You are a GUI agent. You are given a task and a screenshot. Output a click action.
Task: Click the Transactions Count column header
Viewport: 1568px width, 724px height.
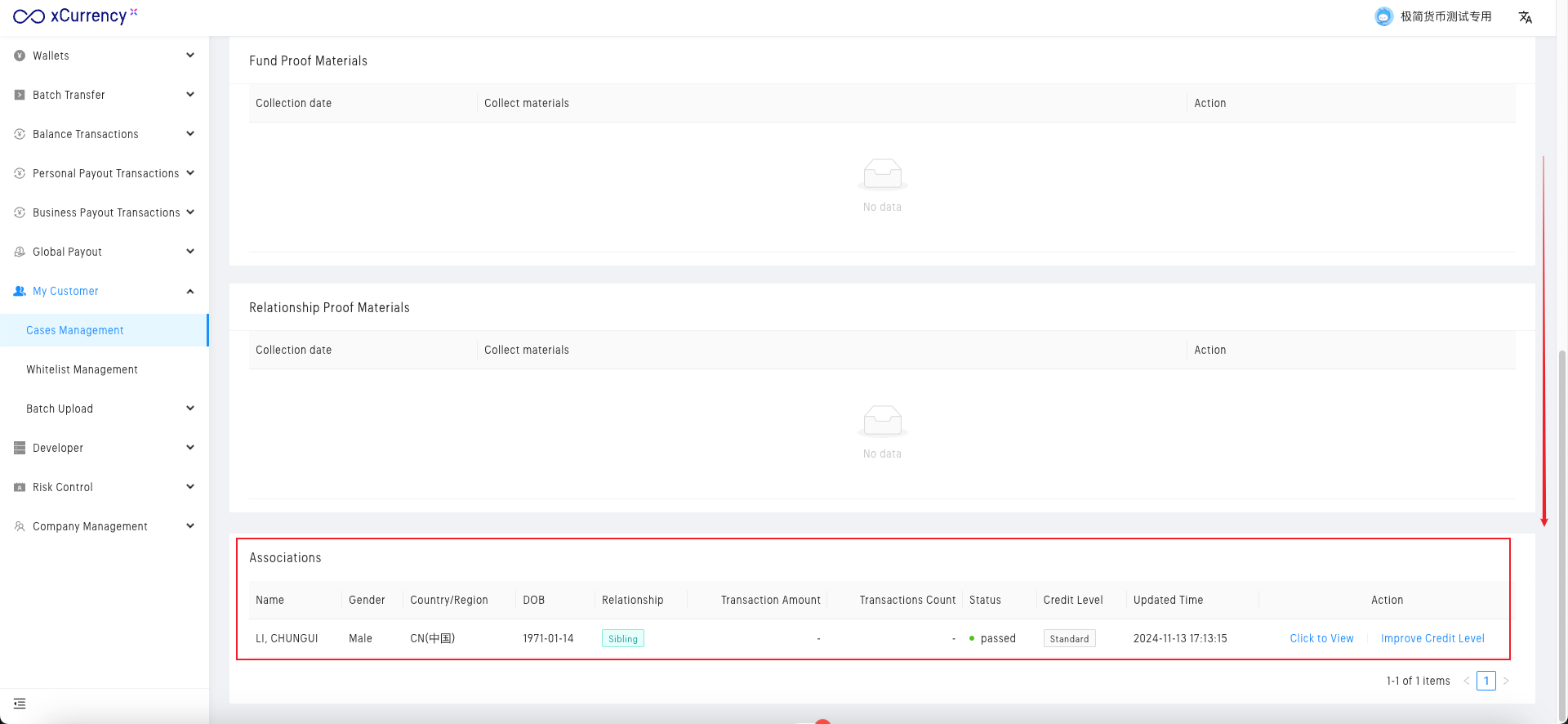907,600
